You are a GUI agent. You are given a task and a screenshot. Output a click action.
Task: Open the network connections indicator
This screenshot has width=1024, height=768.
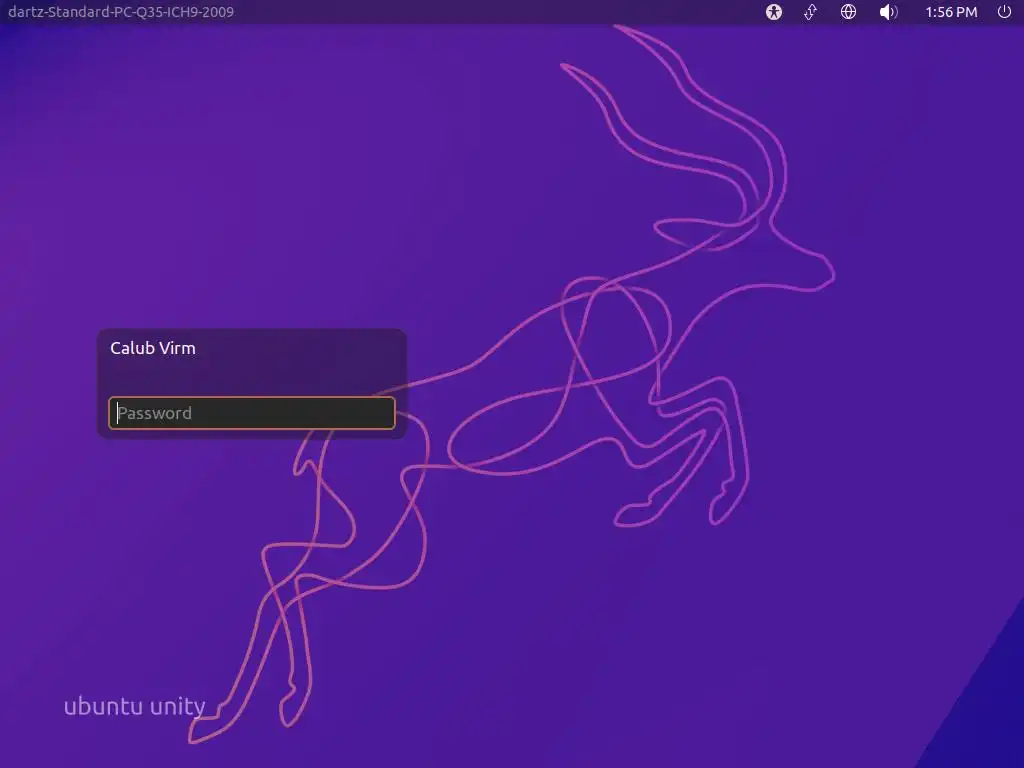click(x=810, y=12)
